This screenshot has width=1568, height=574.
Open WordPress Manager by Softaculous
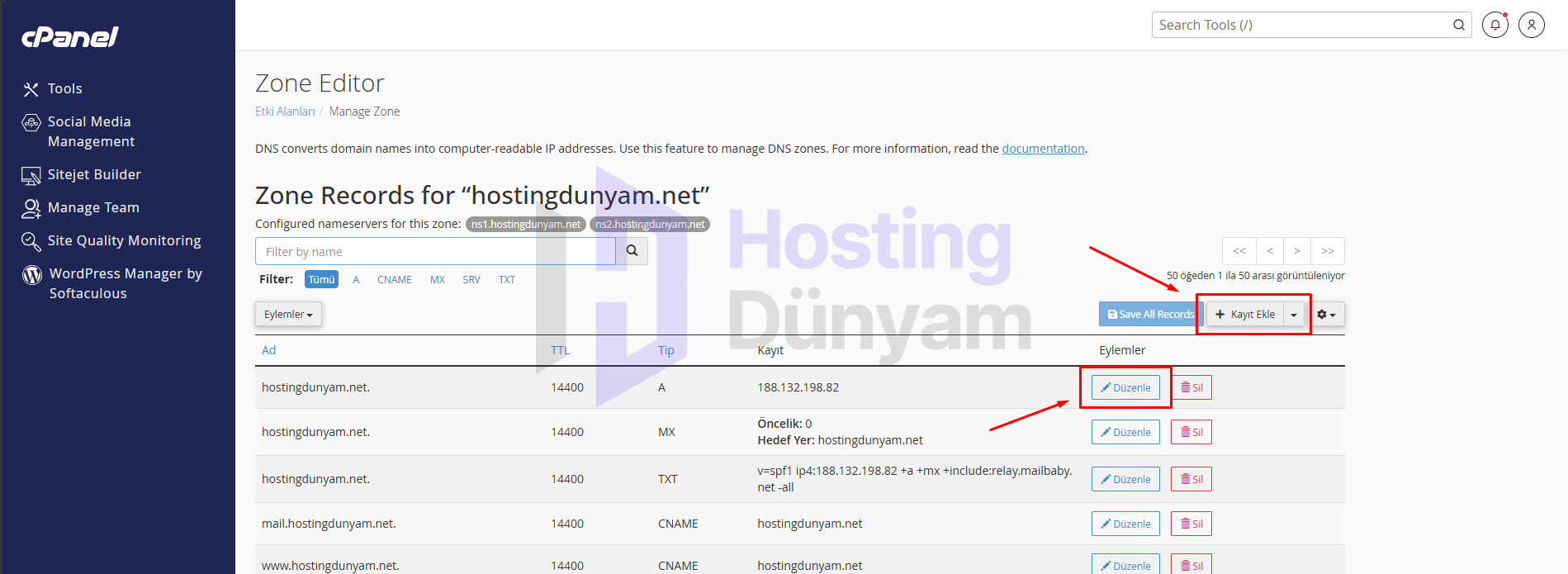click(112, 283)
